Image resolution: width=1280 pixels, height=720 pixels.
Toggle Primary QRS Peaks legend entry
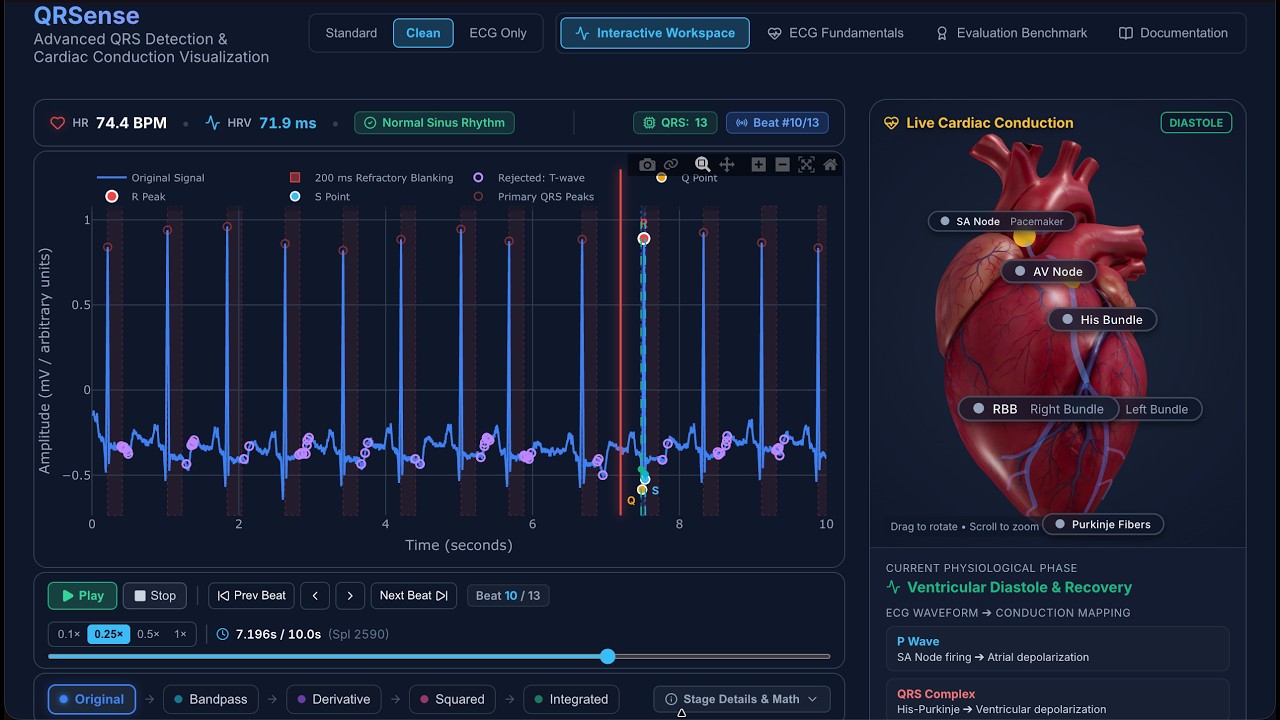coord(533,197)
